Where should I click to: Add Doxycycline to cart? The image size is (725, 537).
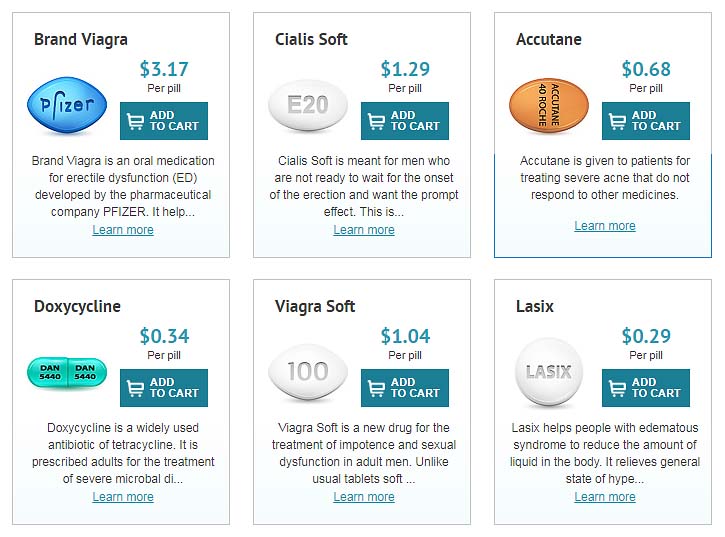click(164, 388)
